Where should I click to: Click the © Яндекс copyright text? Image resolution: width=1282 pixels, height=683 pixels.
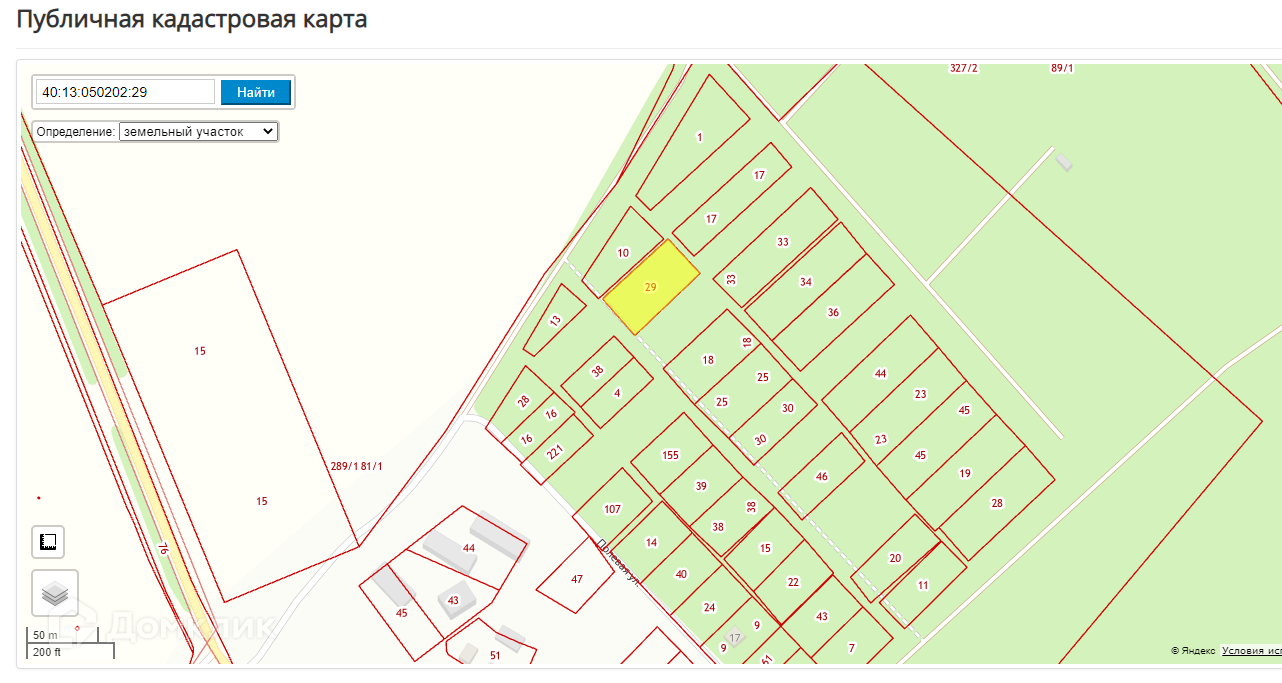pos(1193,651)
